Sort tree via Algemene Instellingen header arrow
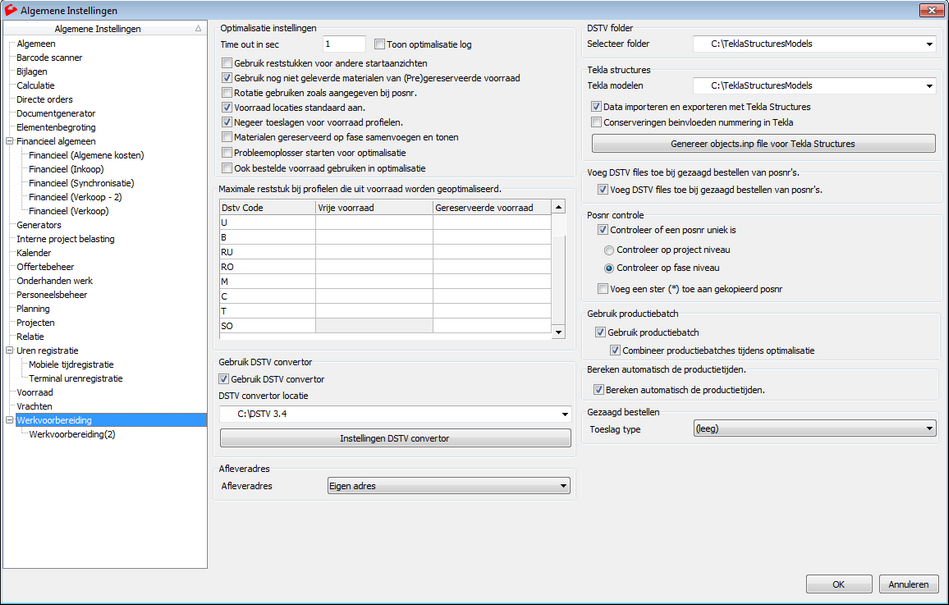Viewport: 949px width, 605px height. point(199,28)
